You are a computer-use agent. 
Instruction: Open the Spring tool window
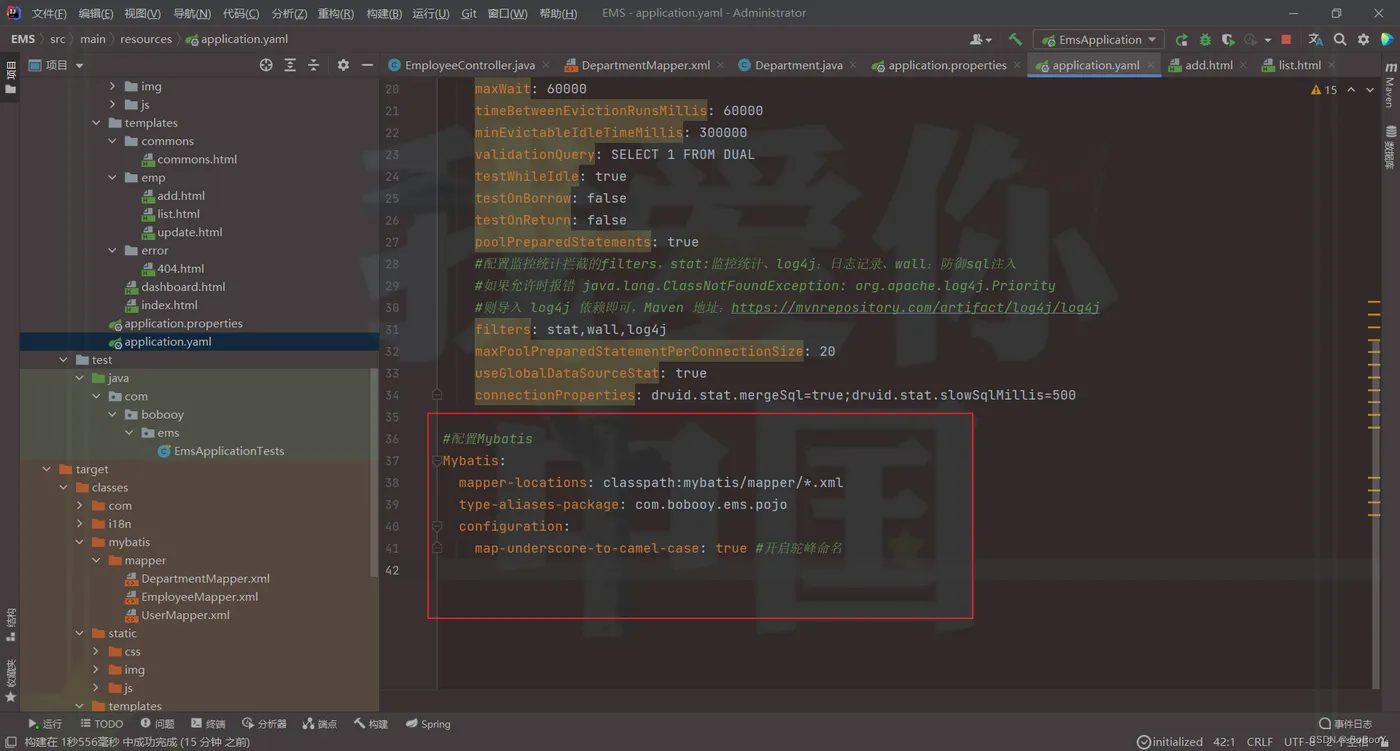pos(428,724)
